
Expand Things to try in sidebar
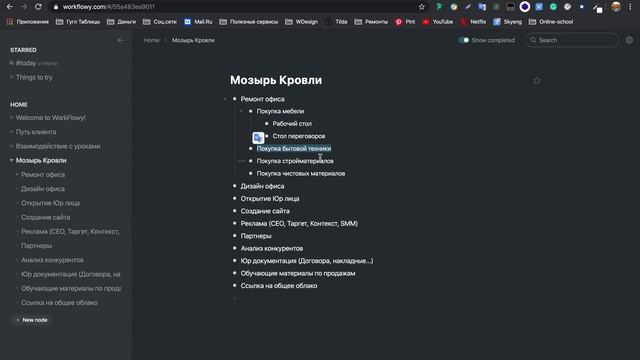11,77
